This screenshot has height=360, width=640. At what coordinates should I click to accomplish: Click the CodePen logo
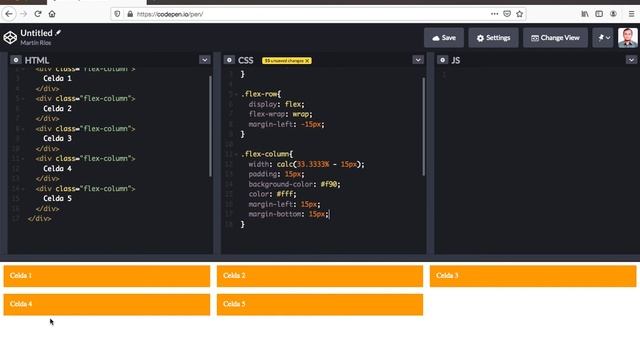pyautogui.click(x=10, y=38)
